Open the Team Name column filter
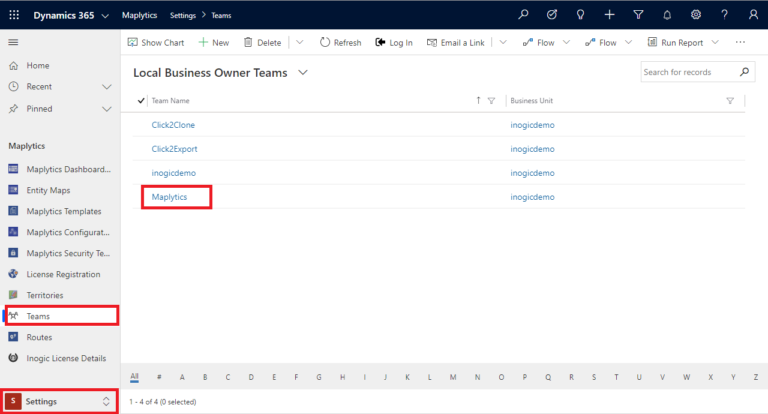Viewport: 768px width, 414px height. pos(491,100)
